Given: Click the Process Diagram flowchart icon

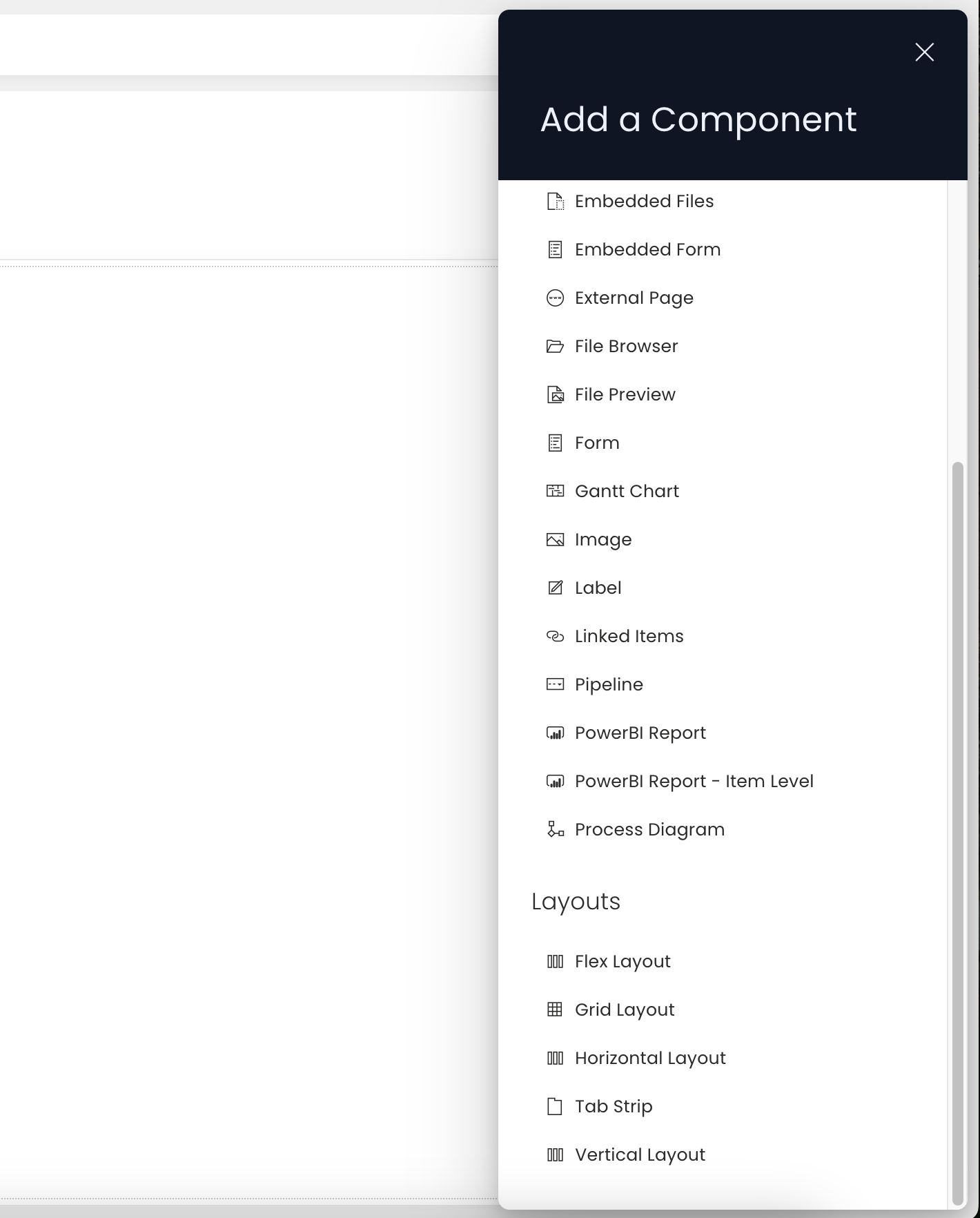Looking at the screenshot, I should pyautogui.click(x=555, y=829).
